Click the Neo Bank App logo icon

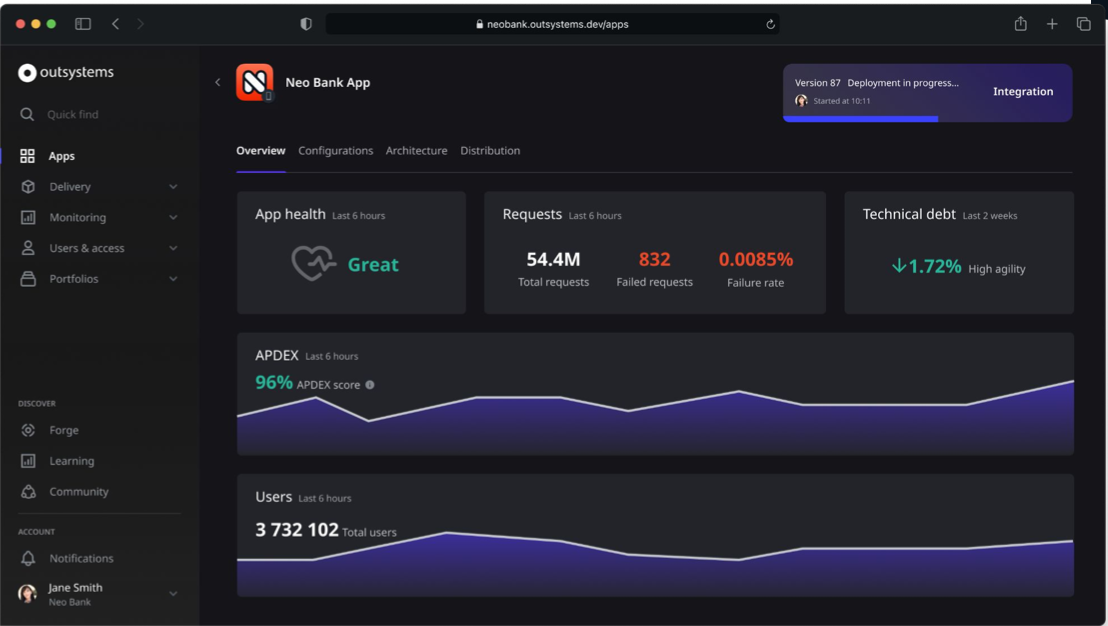[x=254, y=83]
